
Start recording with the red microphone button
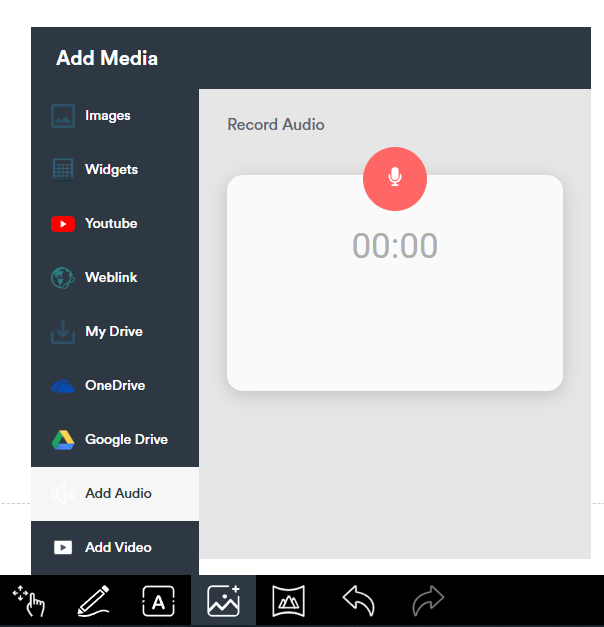[x=395, y=179]
